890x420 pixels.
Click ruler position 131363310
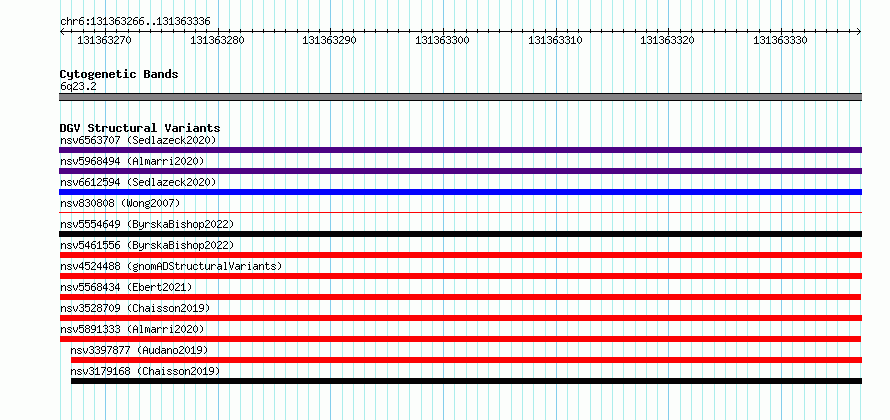point(555,40)
